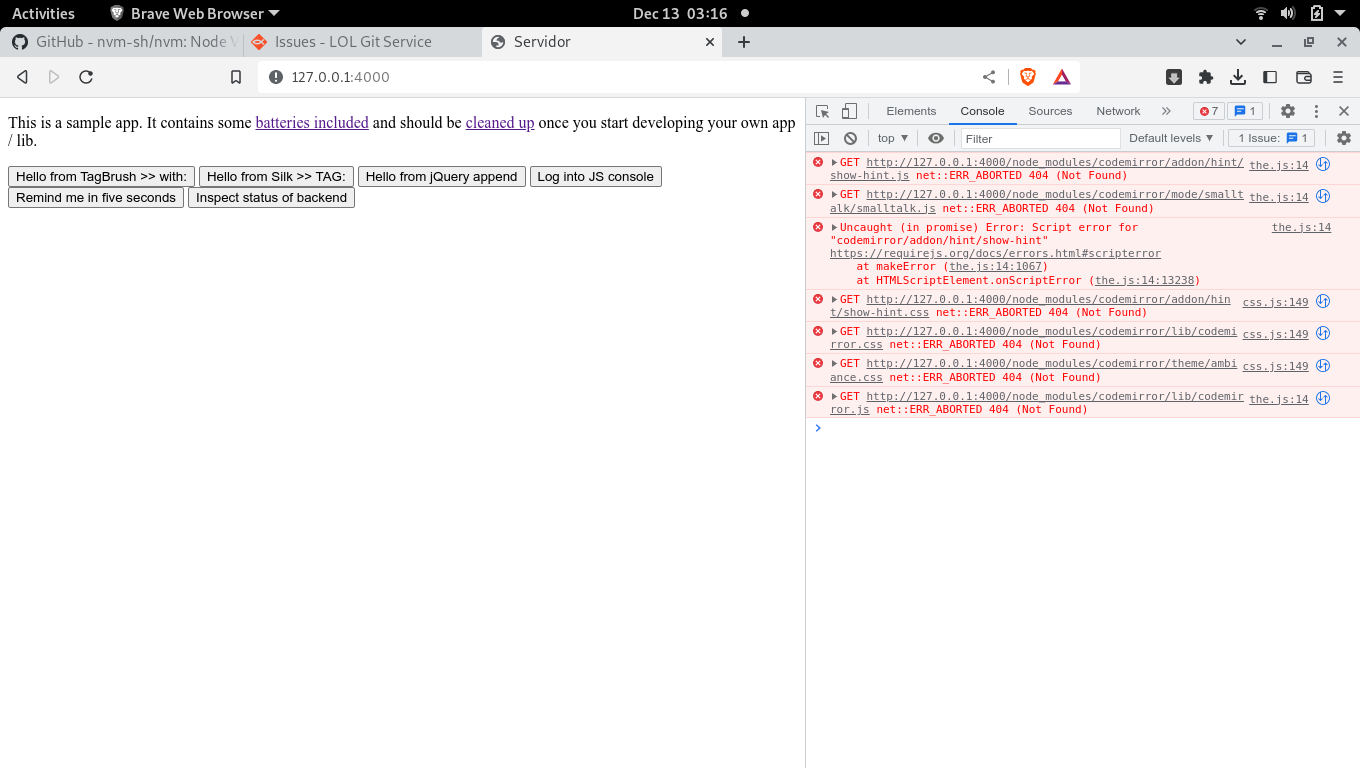Open Brave Shields lion icon
The width and height of the screenshot is (1360, 768).
1028,77
